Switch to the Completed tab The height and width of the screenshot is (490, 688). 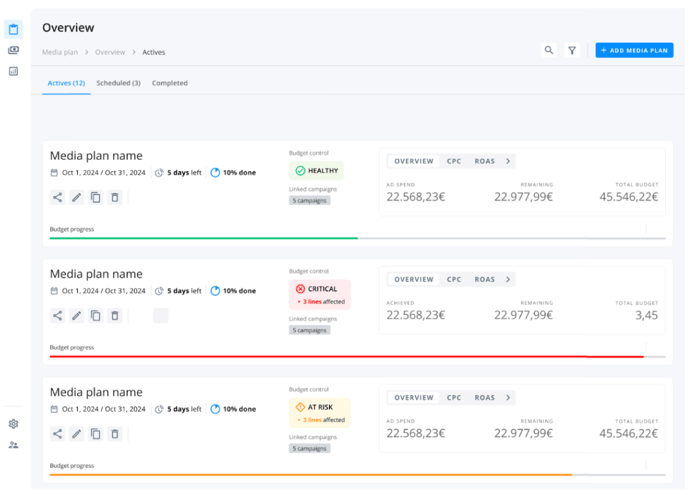click(170, 83)
